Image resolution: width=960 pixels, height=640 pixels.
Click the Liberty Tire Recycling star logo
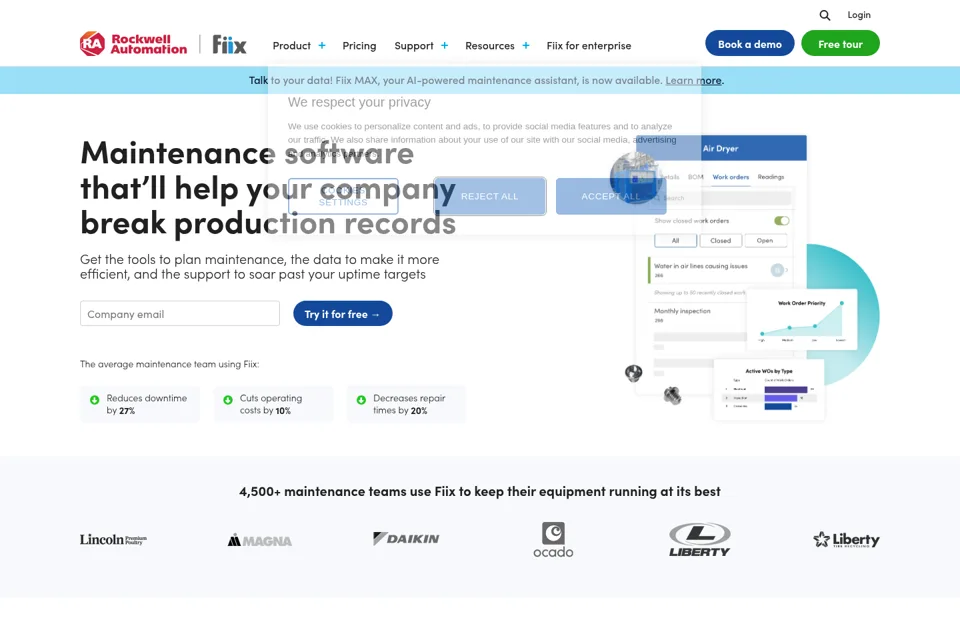tap(846, 540)
